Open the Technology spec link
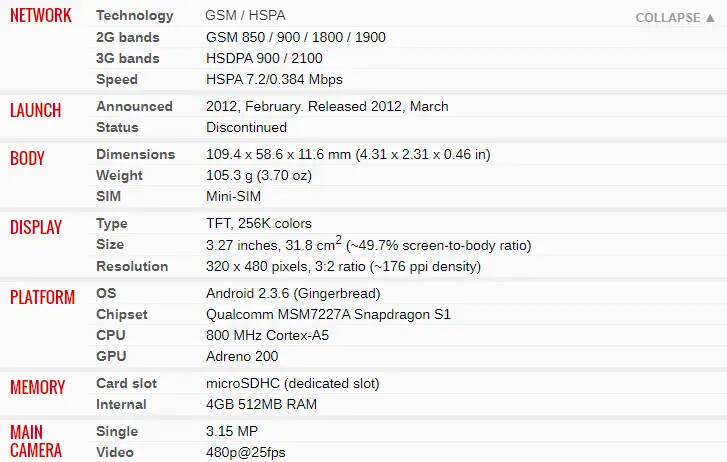 point(134,16)
